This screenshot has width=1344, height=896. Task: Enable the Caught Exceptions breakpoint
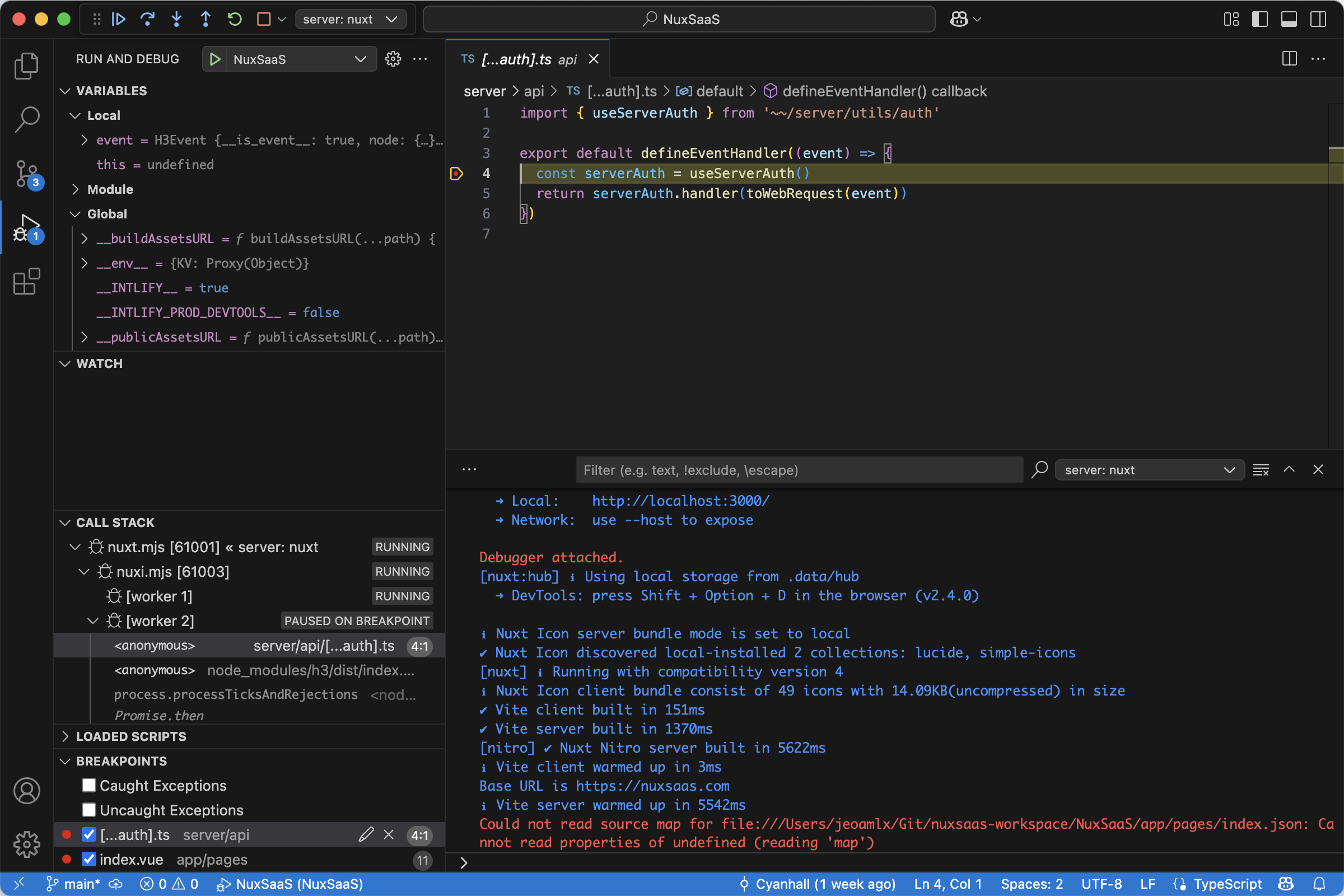[x=88, y=785]
